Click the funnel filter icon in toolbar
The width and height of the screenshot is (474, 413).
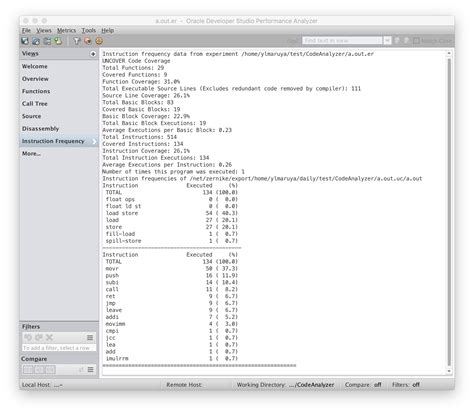point(77,41)
